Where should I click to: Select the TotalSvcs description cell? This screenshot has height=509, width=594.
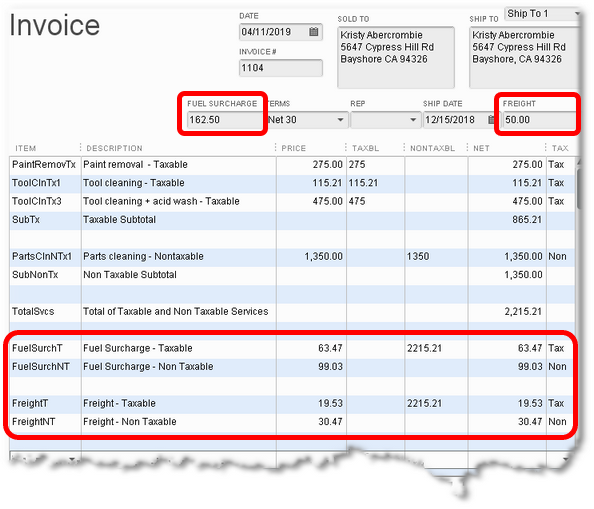(178, 312)
